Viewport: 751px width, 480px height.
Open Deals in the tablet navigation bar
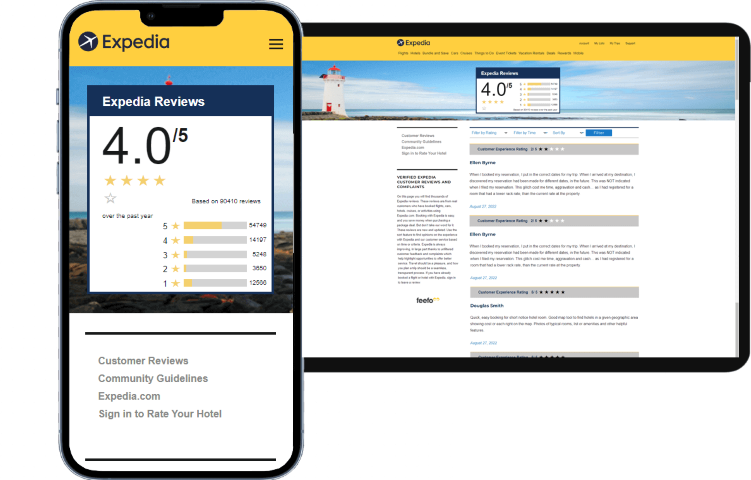[x=551, y=53]
